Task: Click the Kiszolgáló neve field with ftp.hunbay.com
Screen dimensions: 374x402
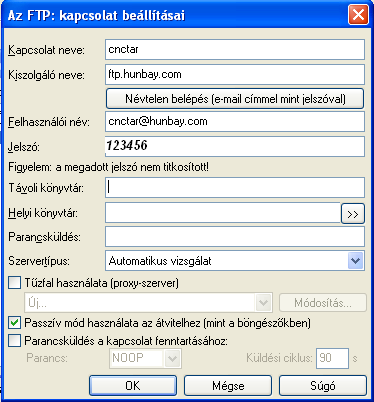Action: [235, 74]
